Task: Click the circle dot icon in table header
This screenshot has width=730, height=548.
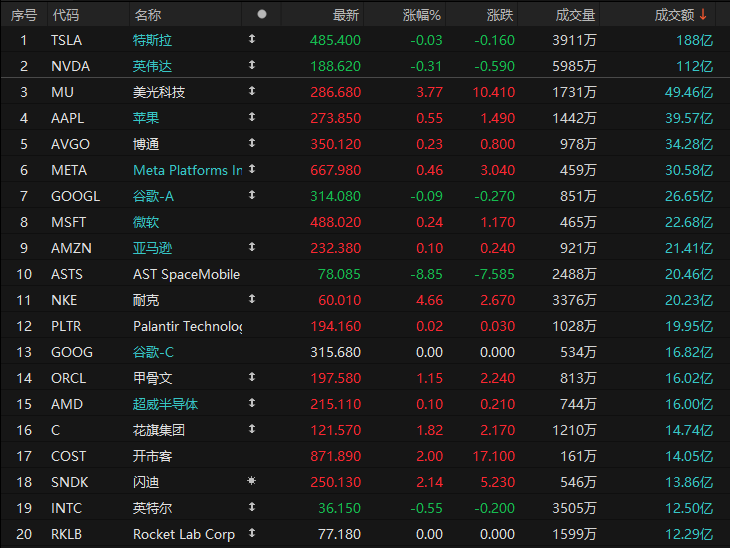Action: pos(262,14)
